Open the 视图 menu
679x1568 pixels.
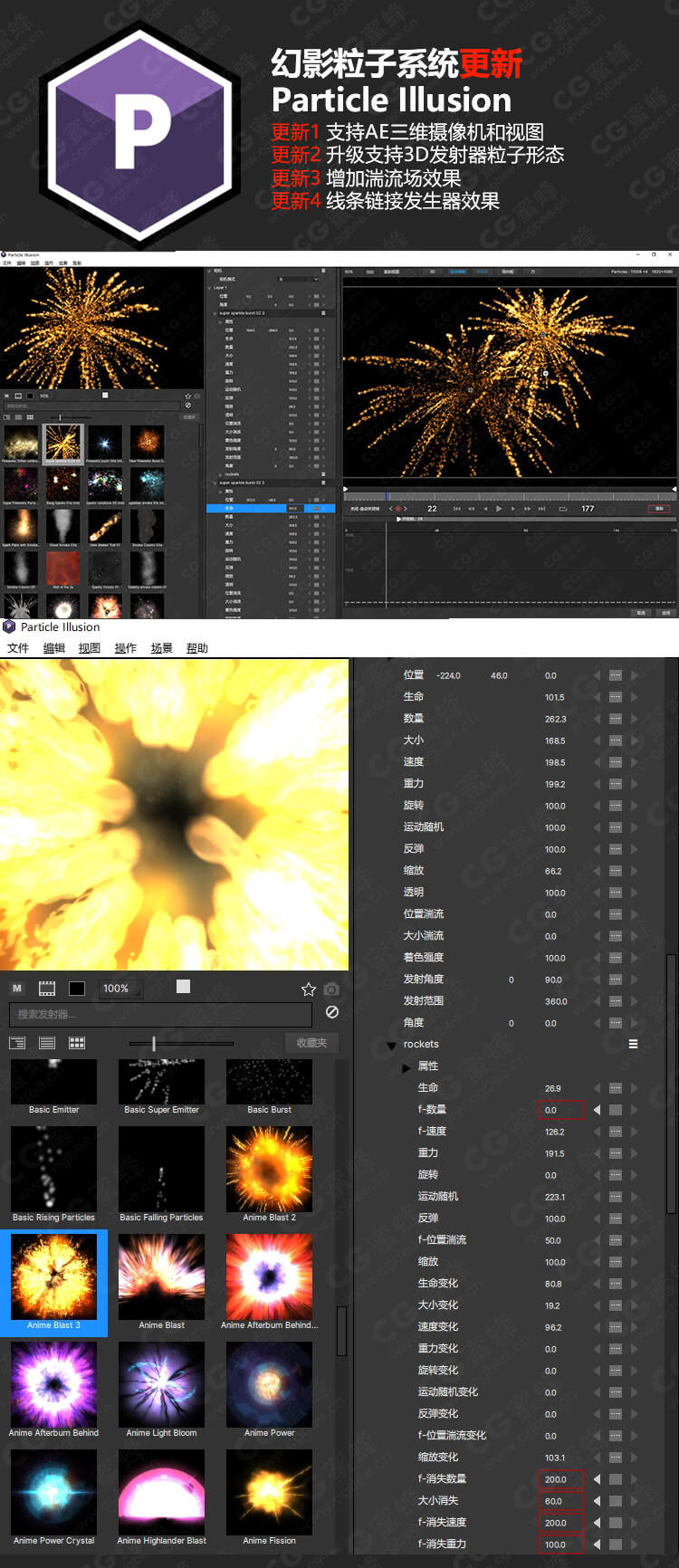click(90, 648)
